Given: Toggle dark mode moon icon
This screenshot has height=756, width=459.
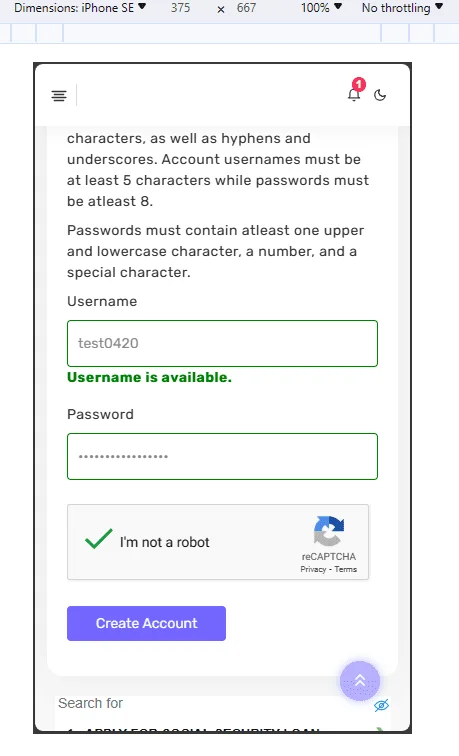Looking at the screenshot, I should point(380,95).
